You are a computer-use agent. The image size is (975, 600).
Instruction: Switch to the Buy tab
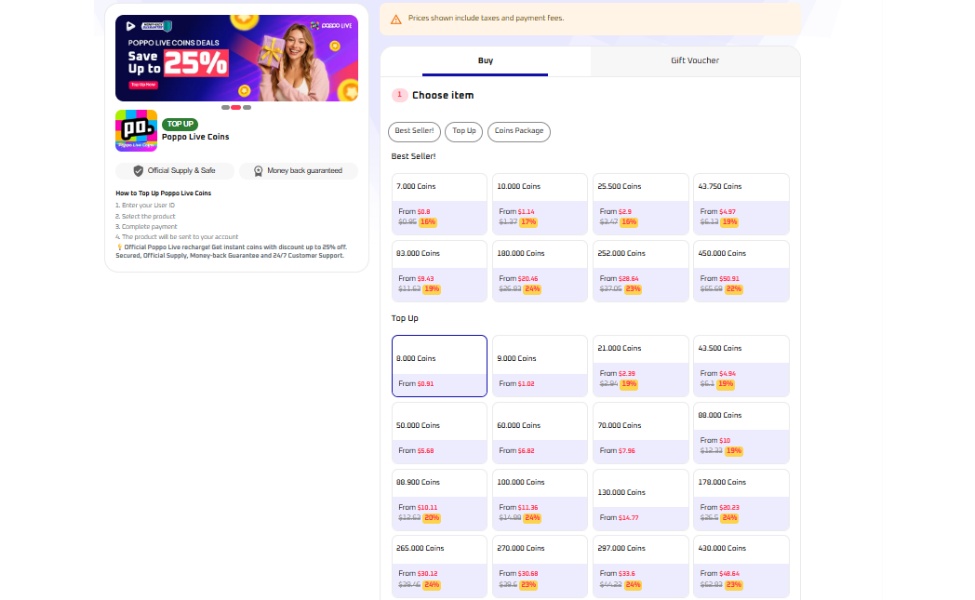tap(485, 61)
